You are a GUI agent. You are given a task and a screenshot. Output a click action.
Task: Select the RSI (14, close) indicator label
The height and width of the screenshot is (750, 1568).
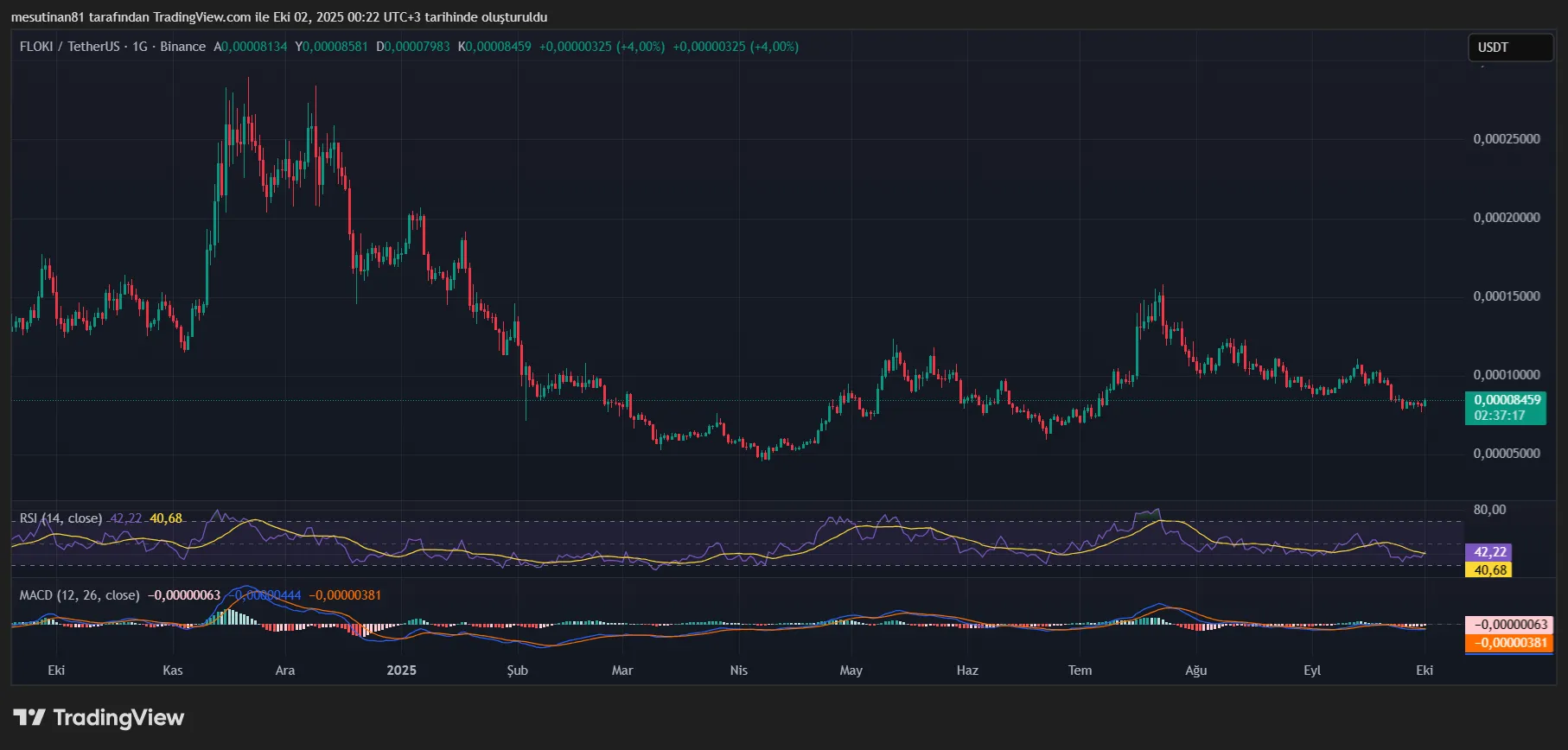(x=61, y=518)
